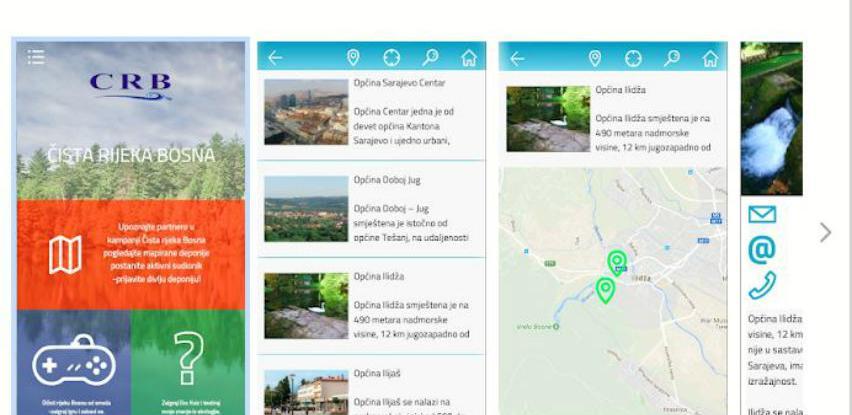Click 'Općina Centar jedna je od' description text
This screenshot has width=852, height=415.
404,126
